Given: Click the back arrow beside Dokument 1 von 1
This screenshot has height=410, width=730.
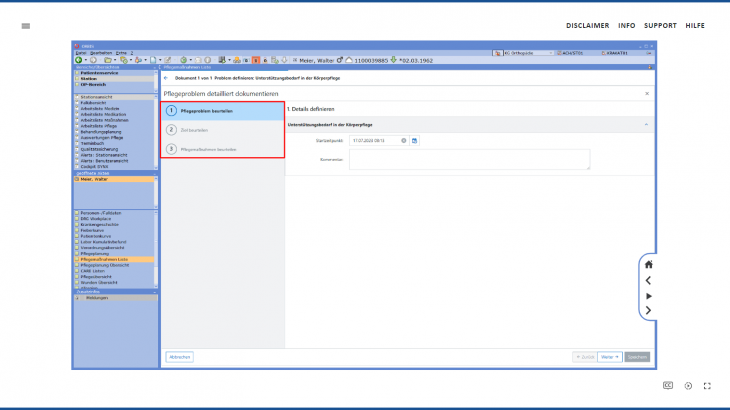Looking at the screenshot, I should [x=166, y=77].
